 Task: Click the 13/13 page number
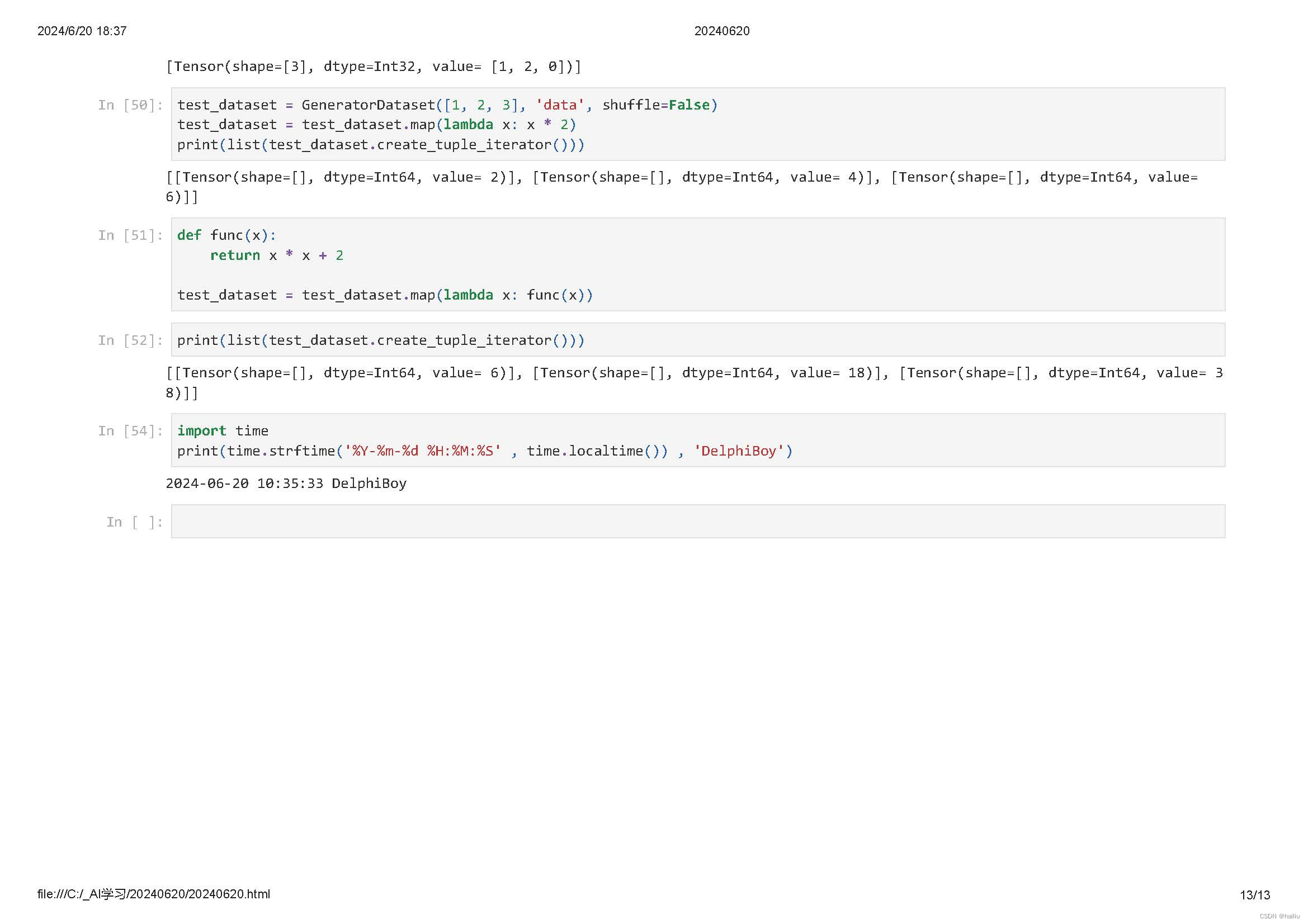coord(1254,895)
